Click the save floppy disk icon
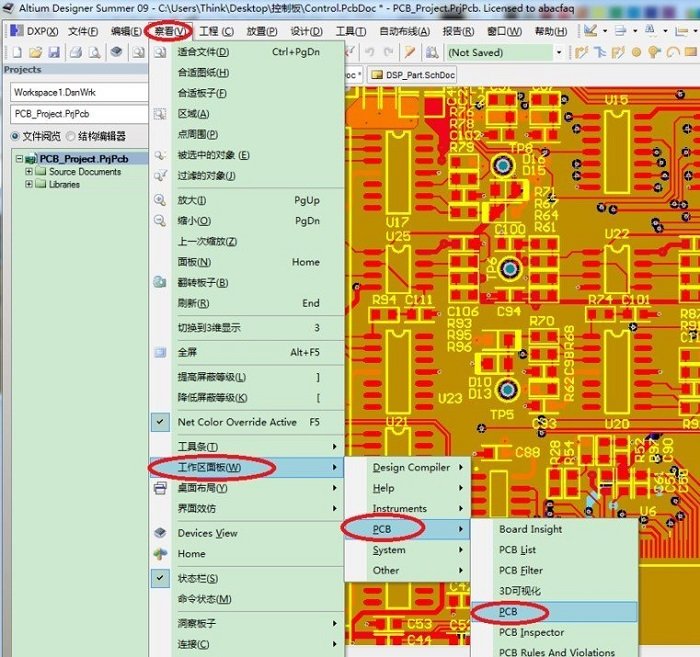 point(54,53)
